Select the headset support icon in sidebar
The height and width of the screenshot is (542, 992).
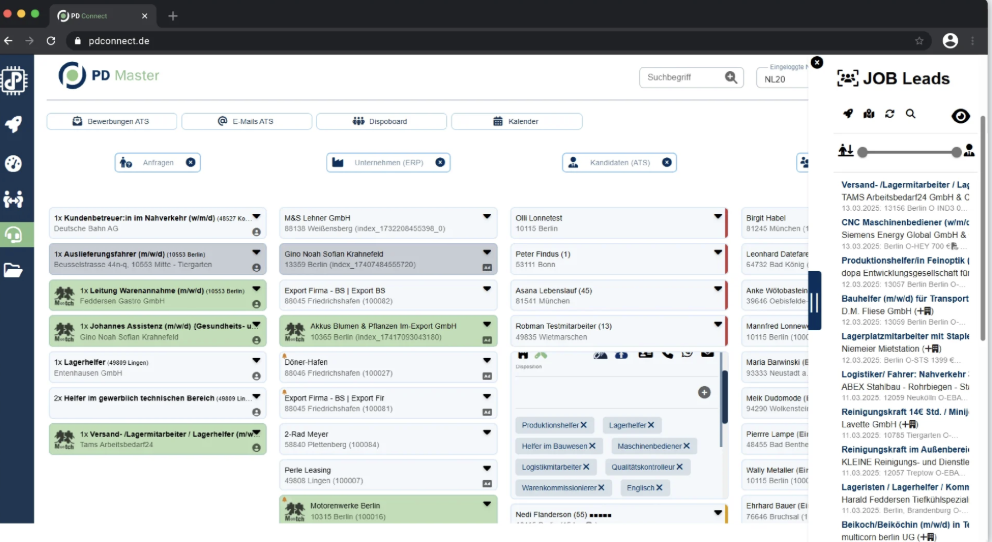14,234
